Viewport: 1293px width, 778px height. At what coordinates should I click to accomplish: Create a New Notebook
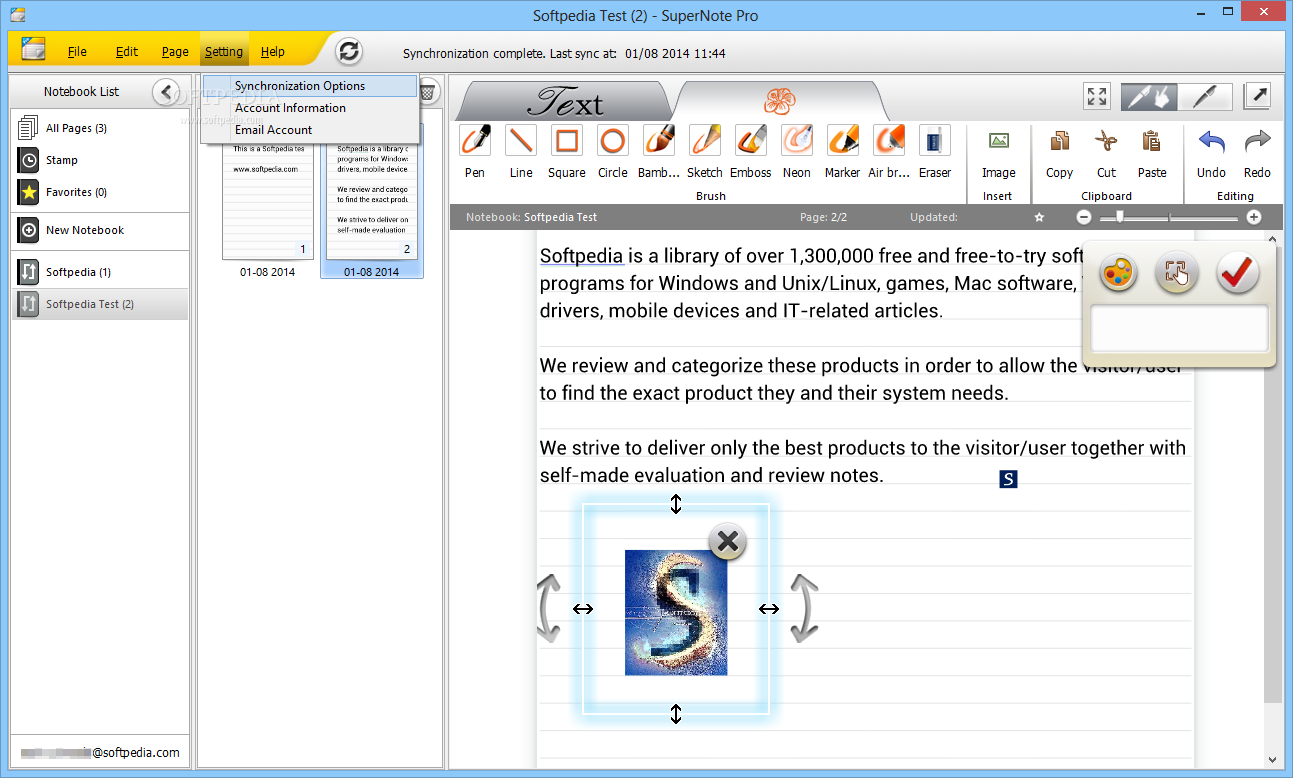tap(99, 230)
